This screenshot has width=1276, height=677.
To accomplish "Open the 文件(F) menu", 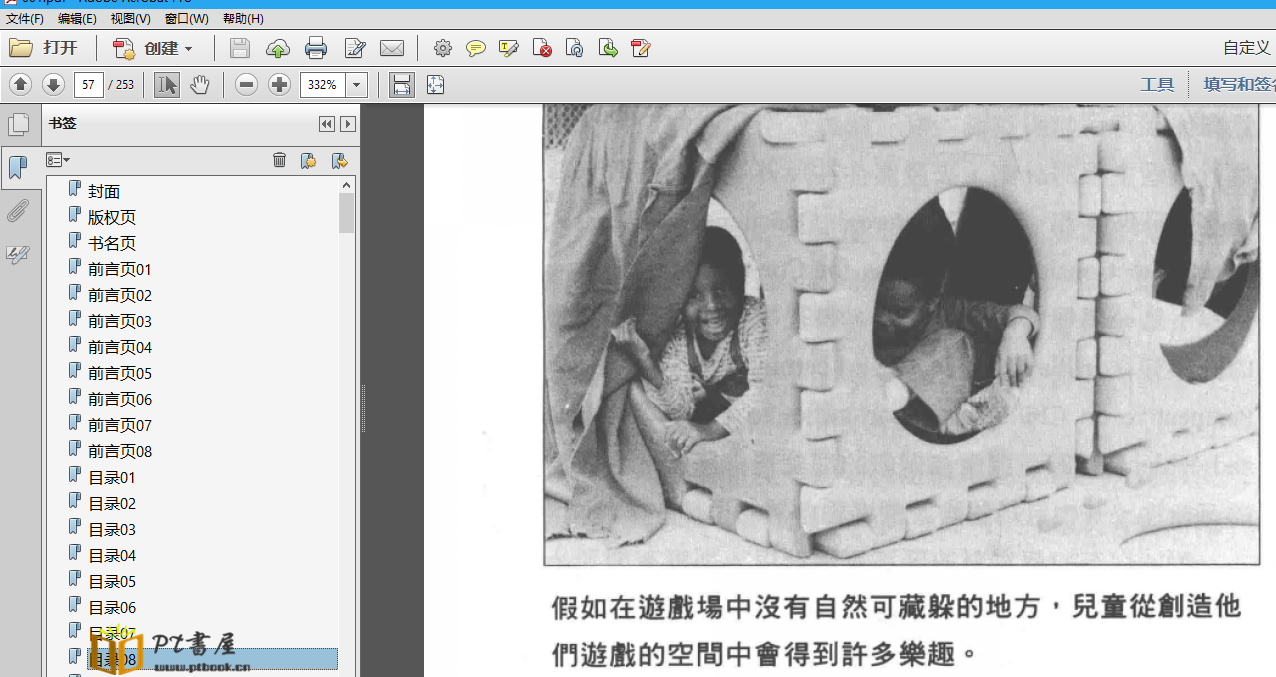I will coord(25,19).
